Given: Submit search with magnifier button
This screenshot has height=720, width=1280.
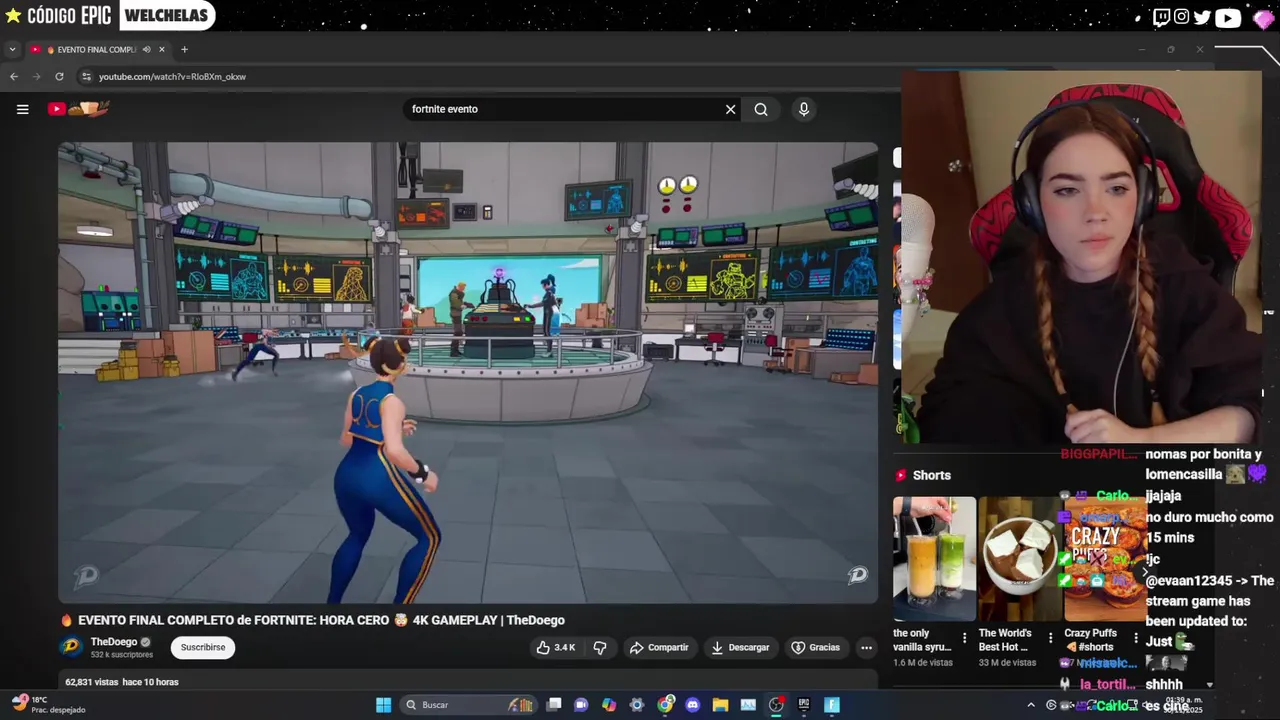Looking at the screenshot, I should 761,109.
